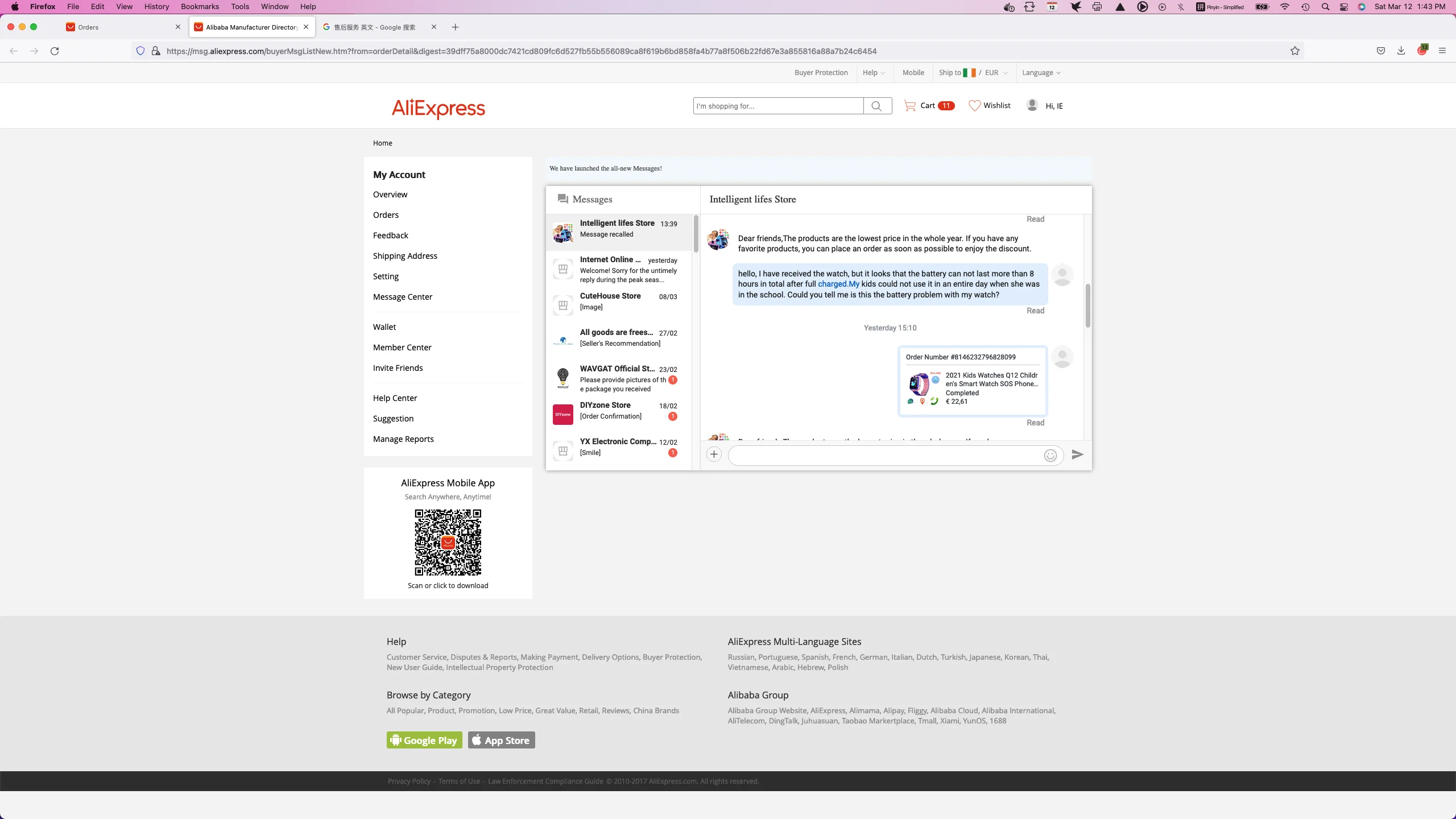Expand the Help dropdown in top bar

point(874,73)
